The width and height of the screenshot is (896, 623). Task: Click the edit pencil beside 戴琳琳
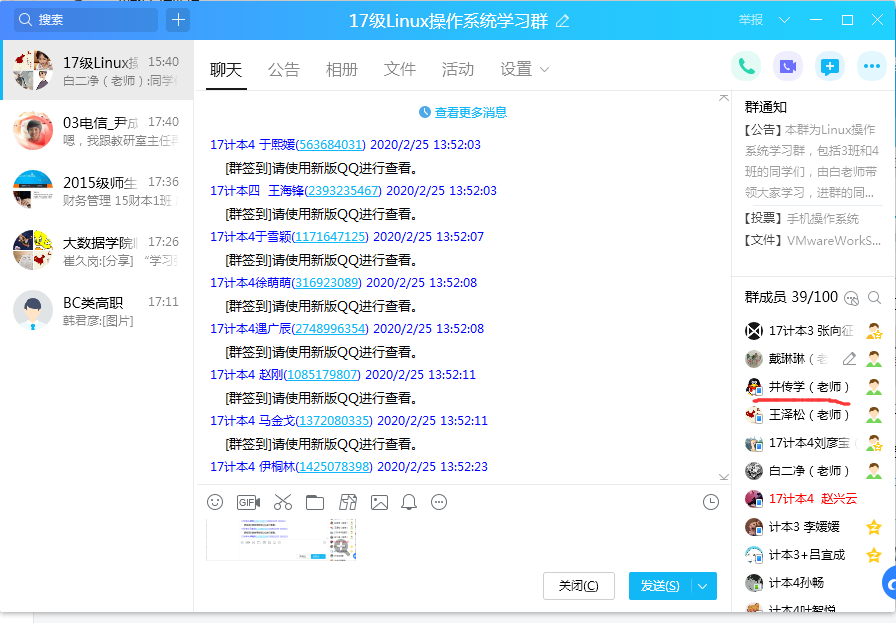tap(849, 359)
